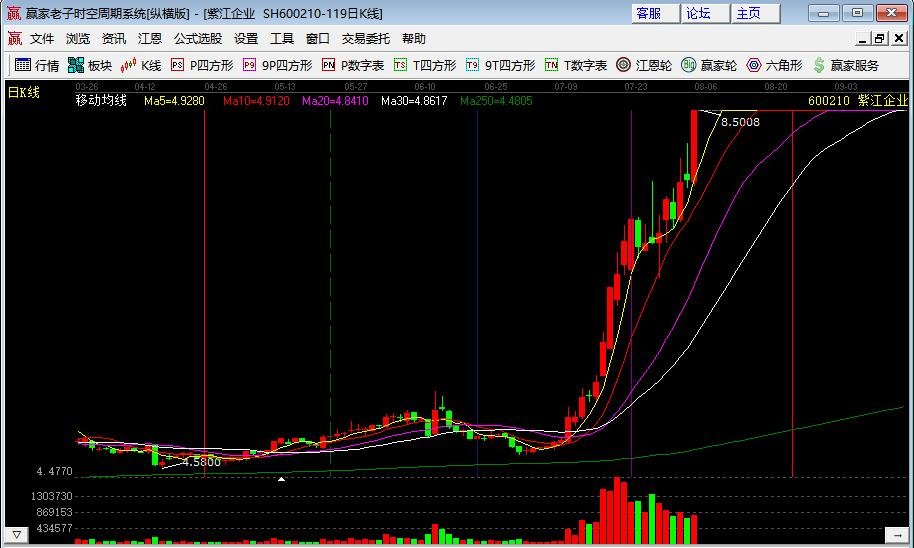Open the 窗口 menu
914x548 pixels.
pos(318,38)
